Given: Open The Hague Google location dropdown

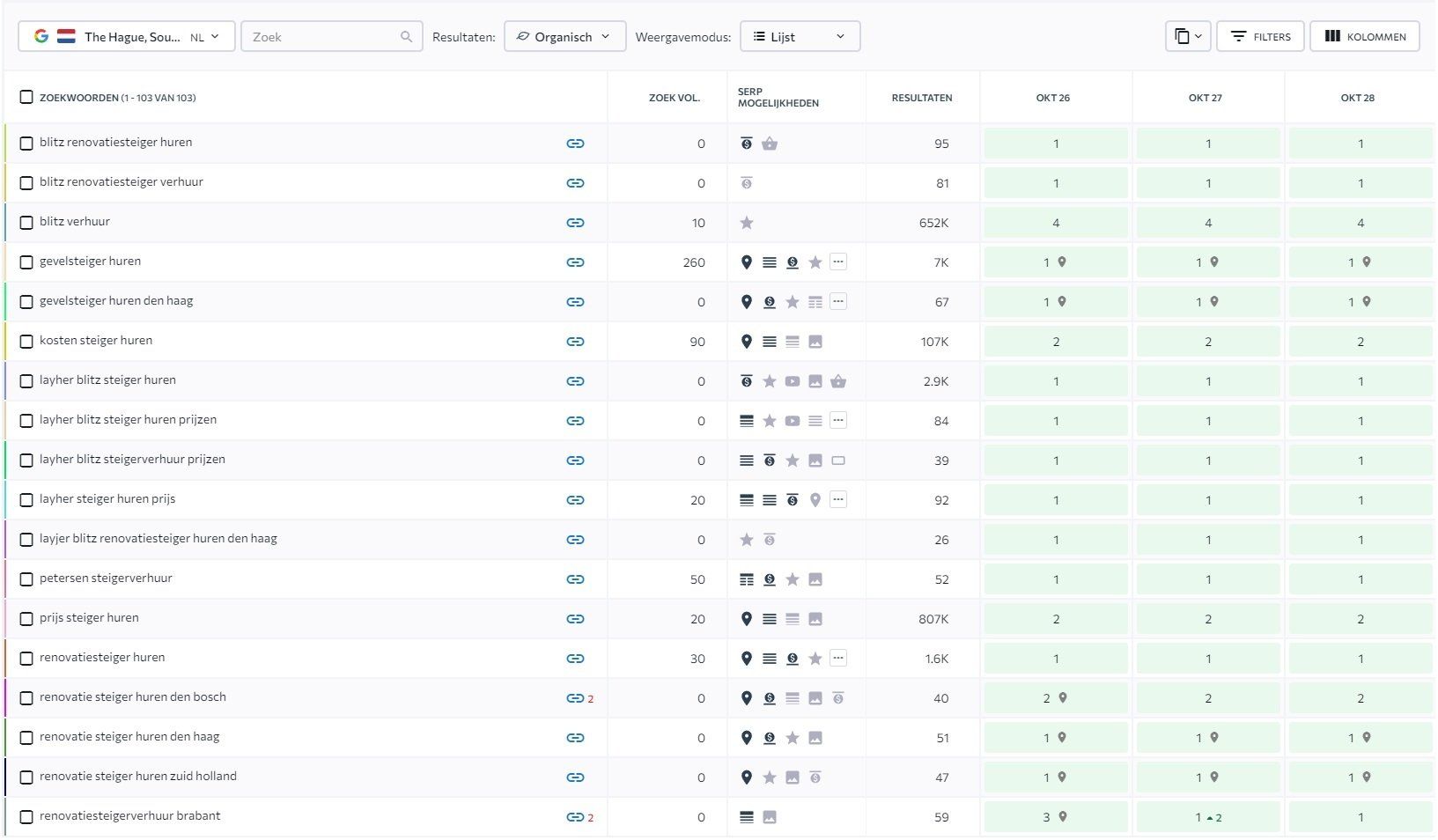Looking at the screenshot, I should tap(127, 37).
